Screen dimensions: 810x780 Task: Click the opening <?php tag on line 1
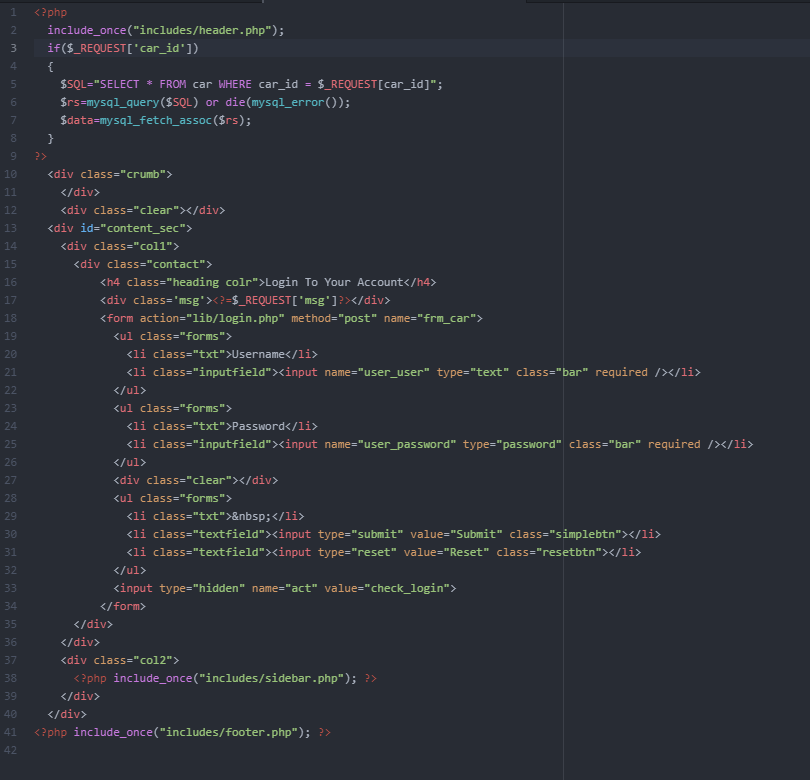tap(51, 12)
